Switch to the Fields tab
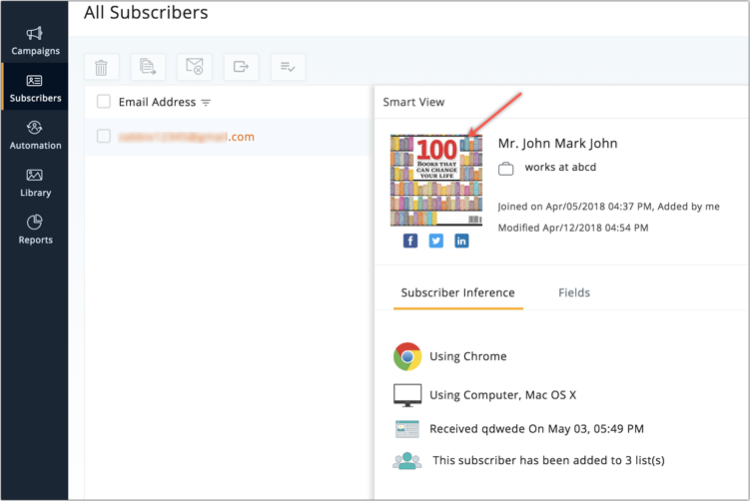This screenshot has width=750, height=501. 574,293
